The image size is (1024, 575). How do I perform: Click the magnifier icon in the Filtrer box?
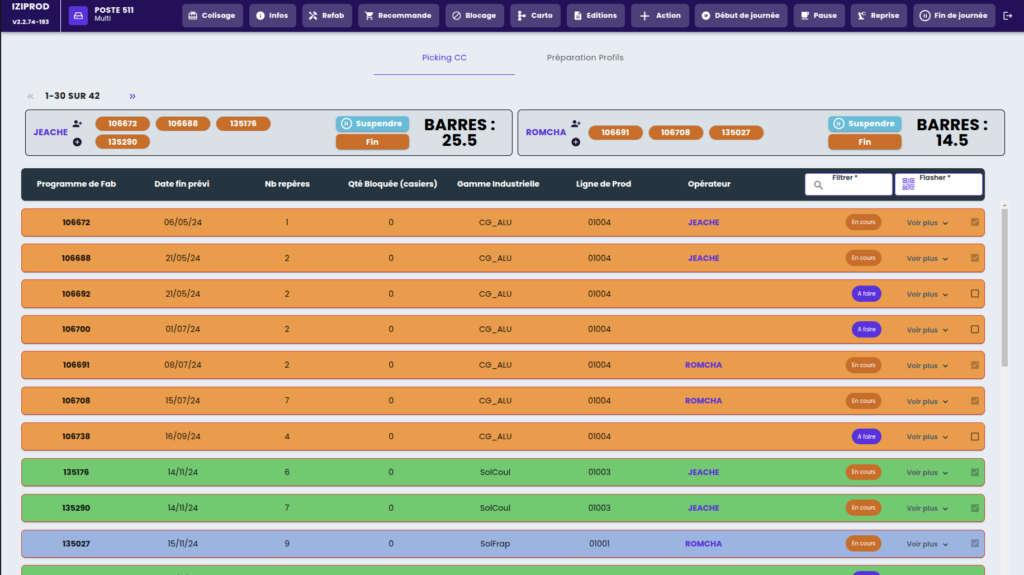tap(818, 185)
